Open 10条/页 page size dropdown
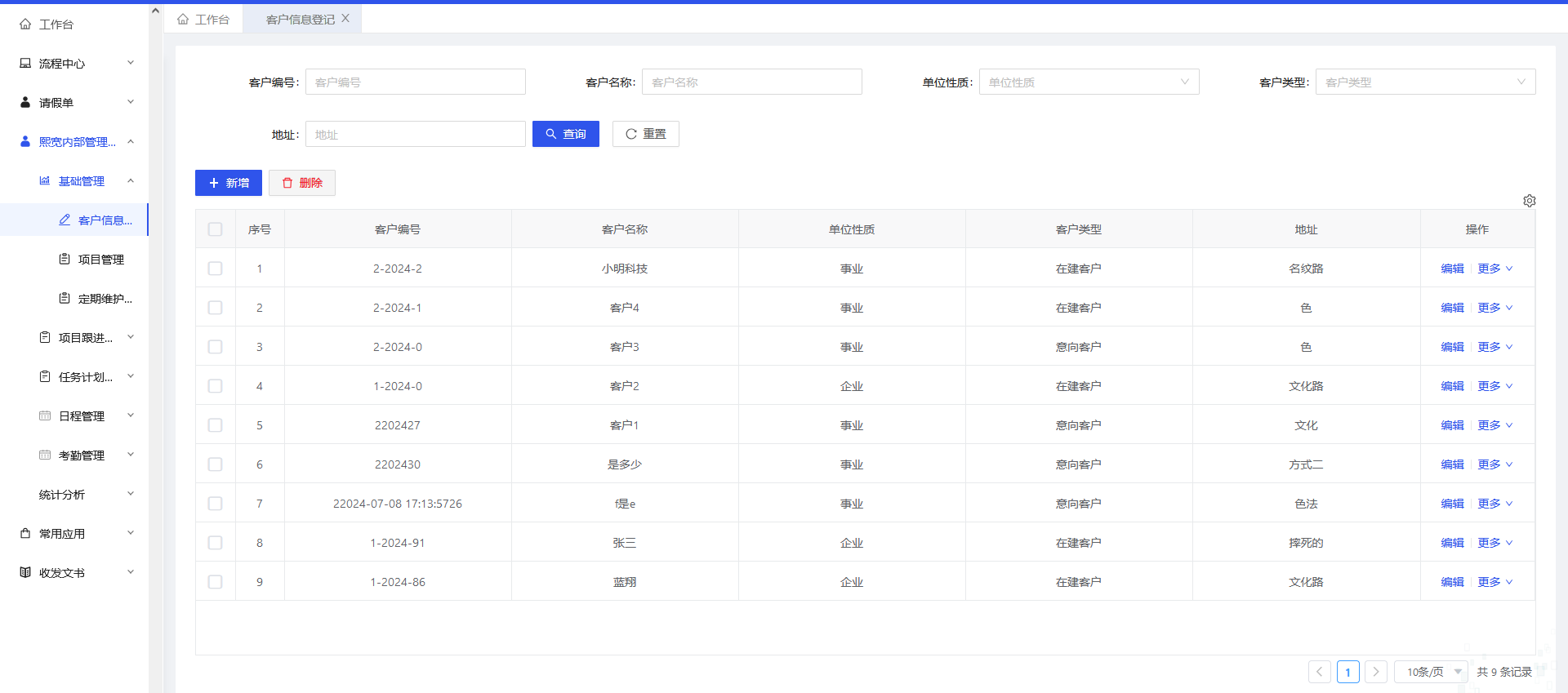The image size is (1568, 693). [x=1431, y=672]
